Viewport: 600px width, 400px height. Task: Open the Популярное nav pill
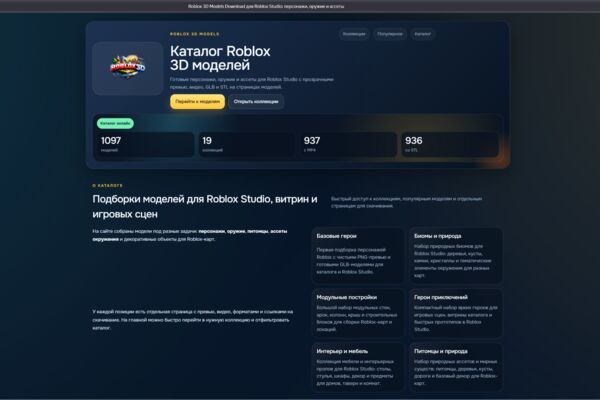tap(390, 34)
